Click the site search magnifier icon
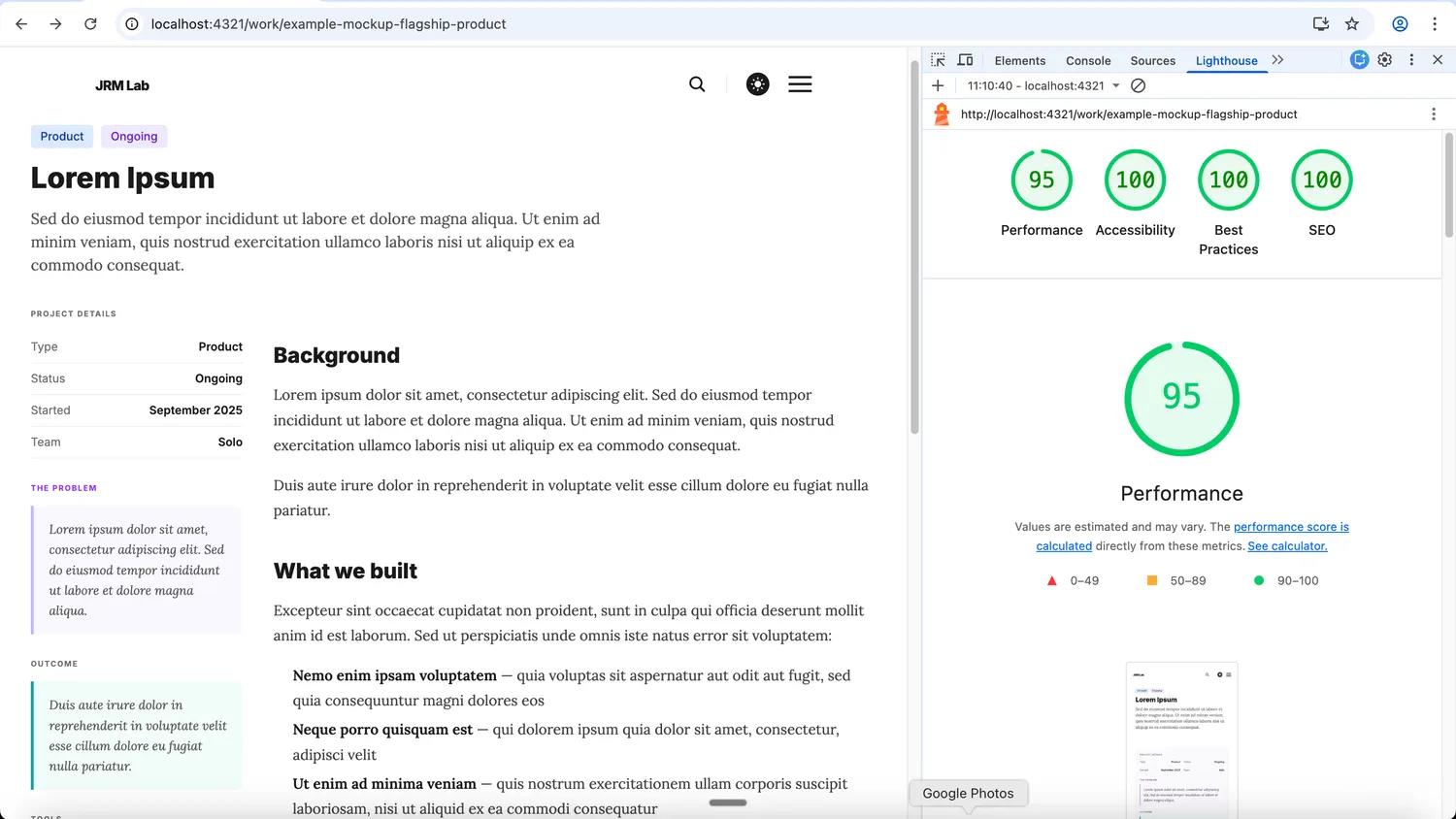Image resolution: width=1456 pixels, height=819 pixels. click(697, 84)
